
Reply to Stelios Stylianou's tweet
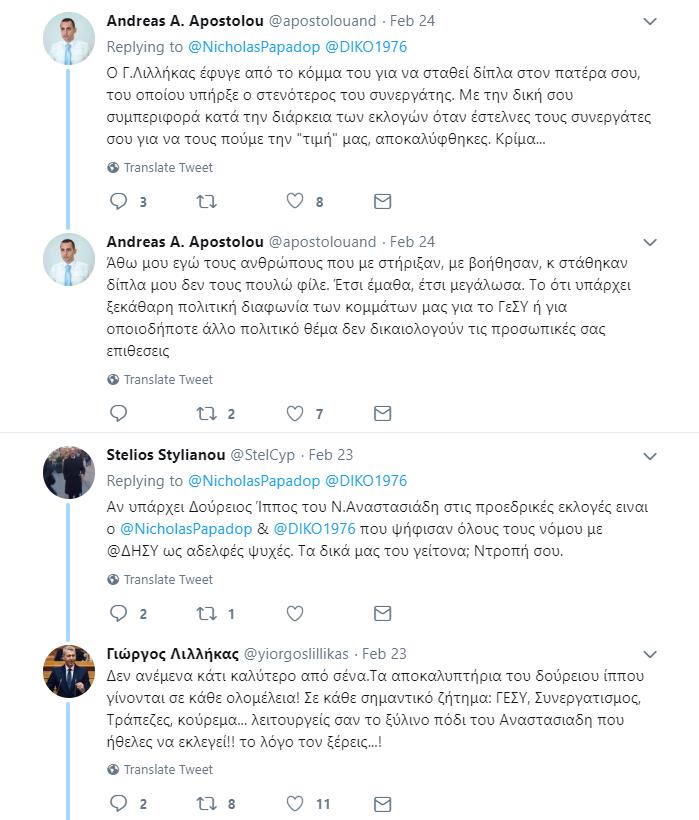119,613
